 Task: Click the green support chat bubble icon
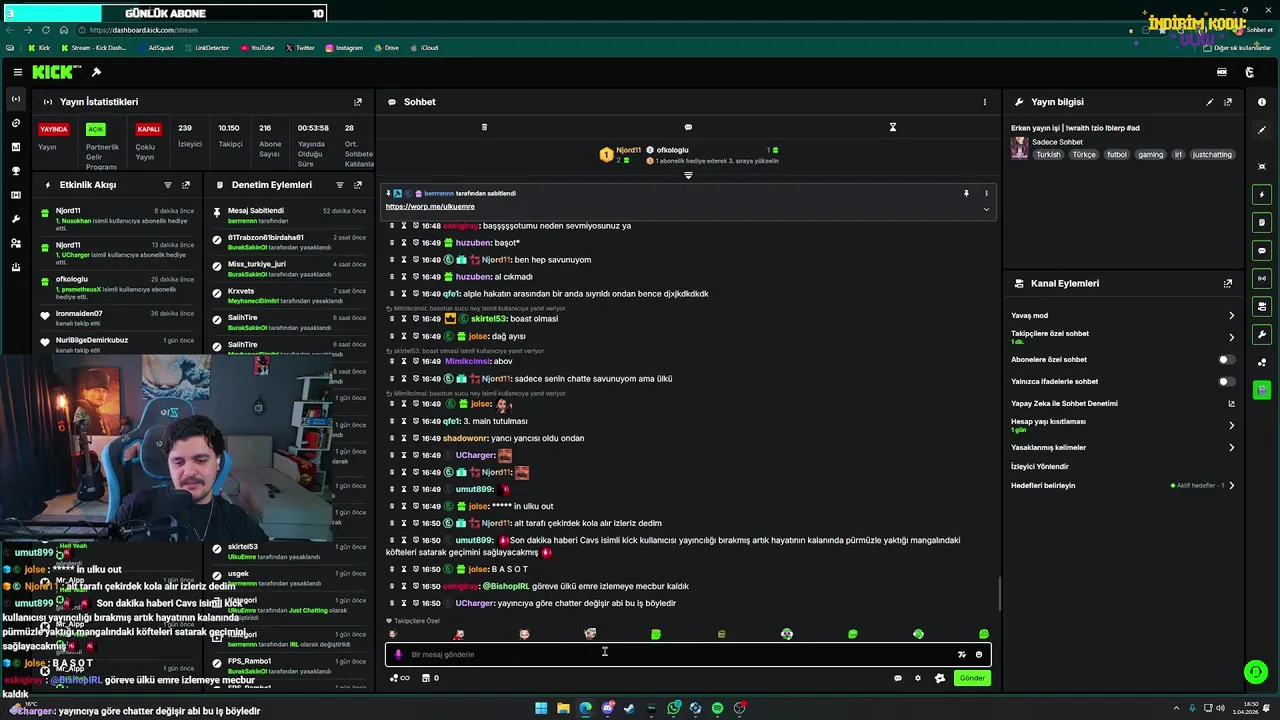click(1256, 672)
